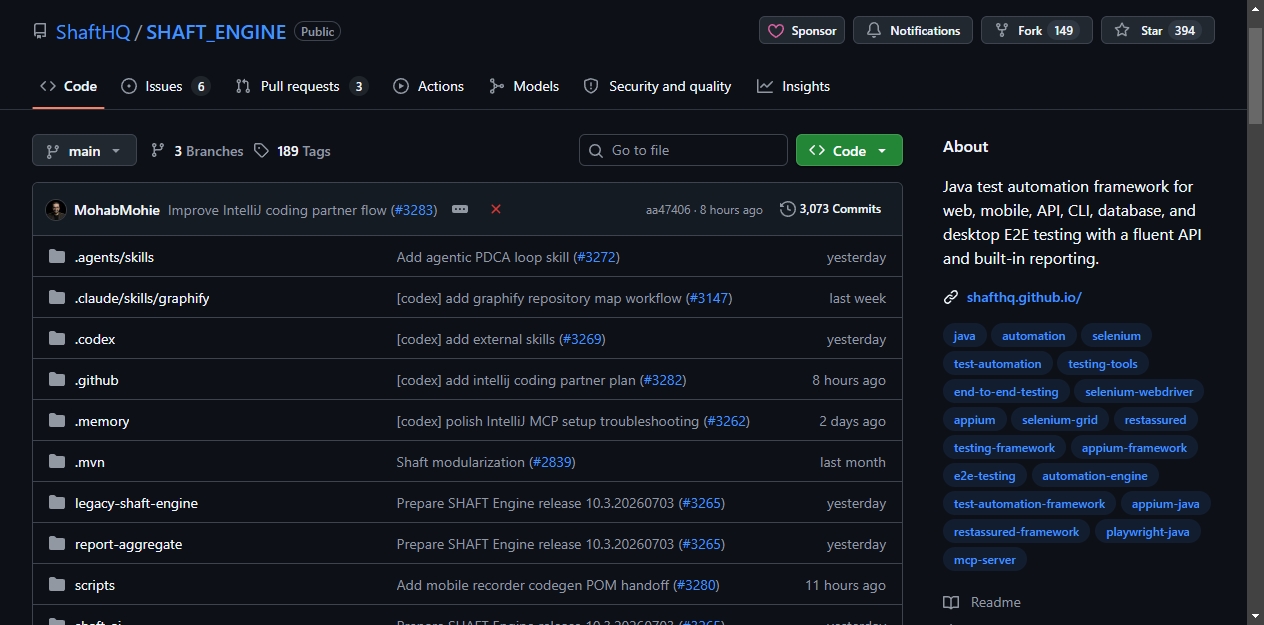The height and width of the screenshot is (625, 1264).
Task: Go to the Actions tab
Action: click(428, 86)
